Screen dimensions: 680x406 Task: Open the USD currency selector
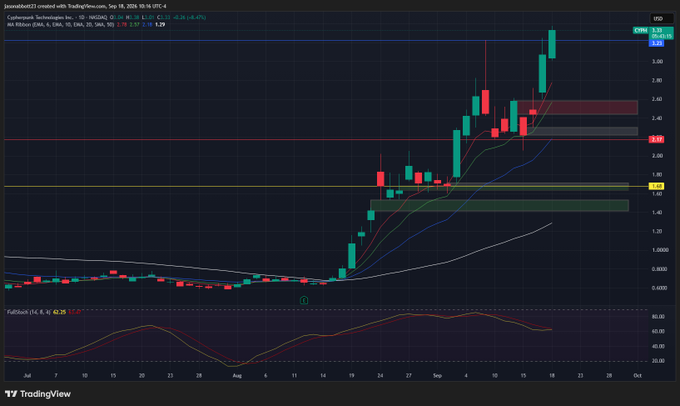661,19
